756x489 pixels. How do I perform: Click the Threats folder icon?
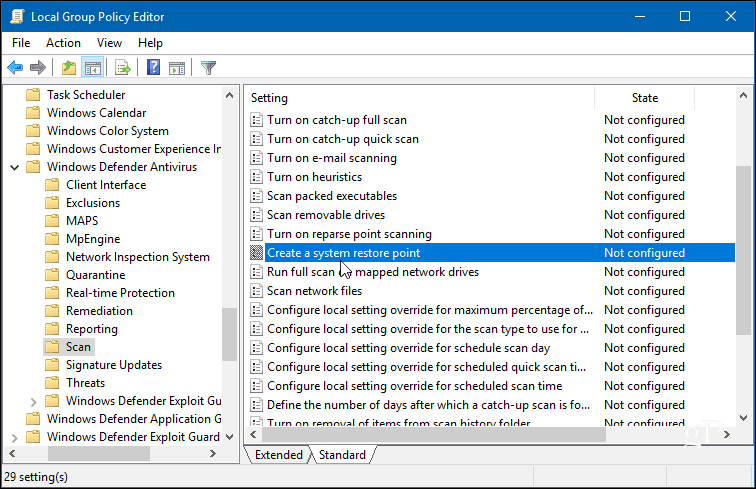click(52, 382)
